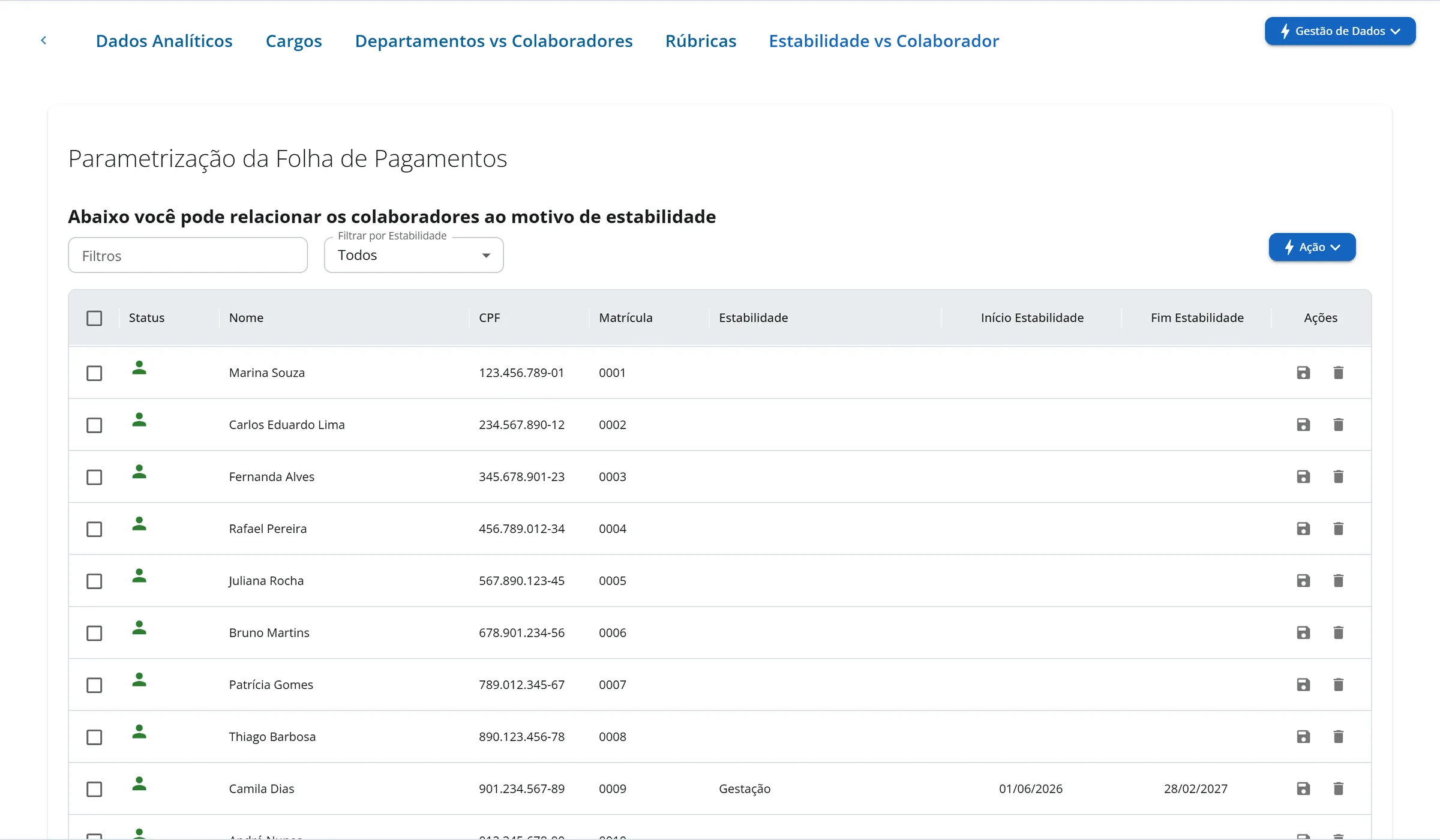Viewport: 1440px width, 840px height.
Task: Click the start date 01/06/2026
Action: [x=1030, y=789]
